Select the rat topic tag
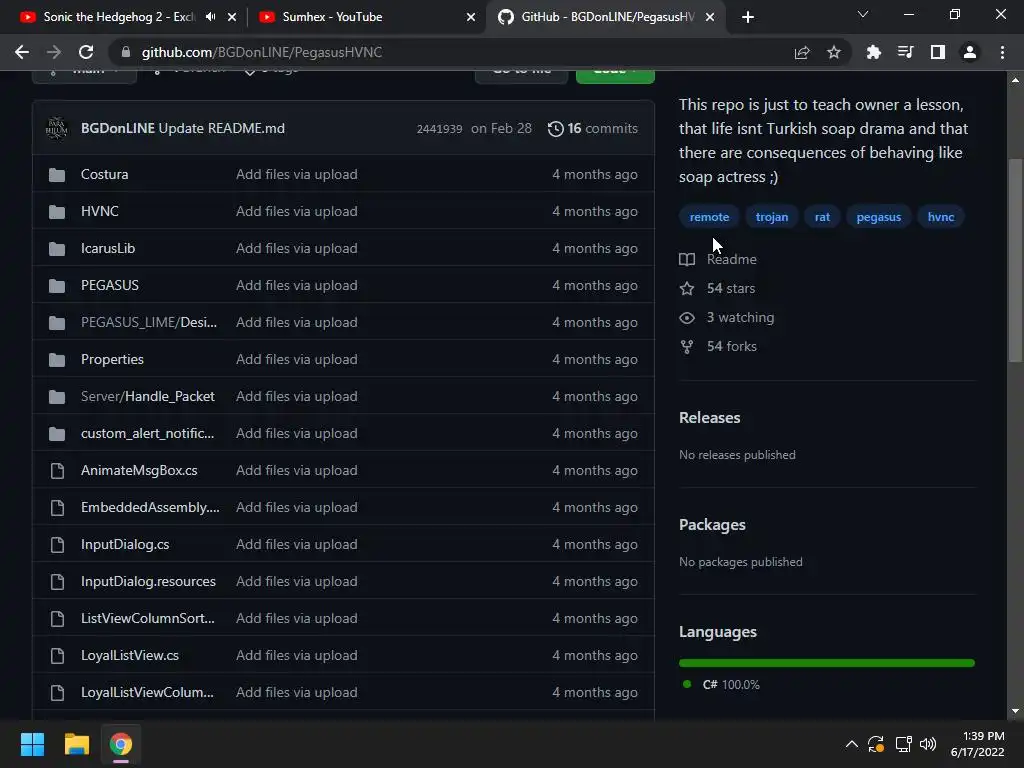Image resolution: width=1024 pixels, height=768 pixels. click(822, 217)
